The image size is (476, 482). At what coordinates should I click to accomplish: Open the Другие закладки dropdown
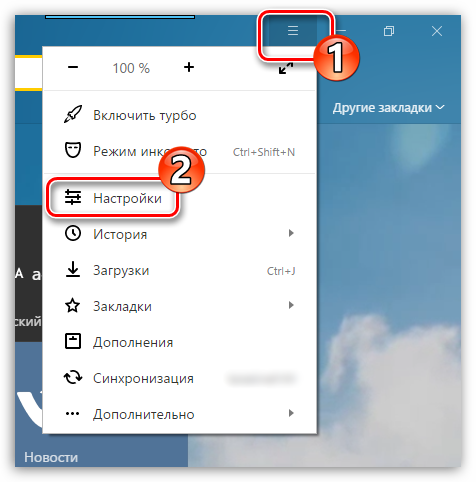click(389, 108)
